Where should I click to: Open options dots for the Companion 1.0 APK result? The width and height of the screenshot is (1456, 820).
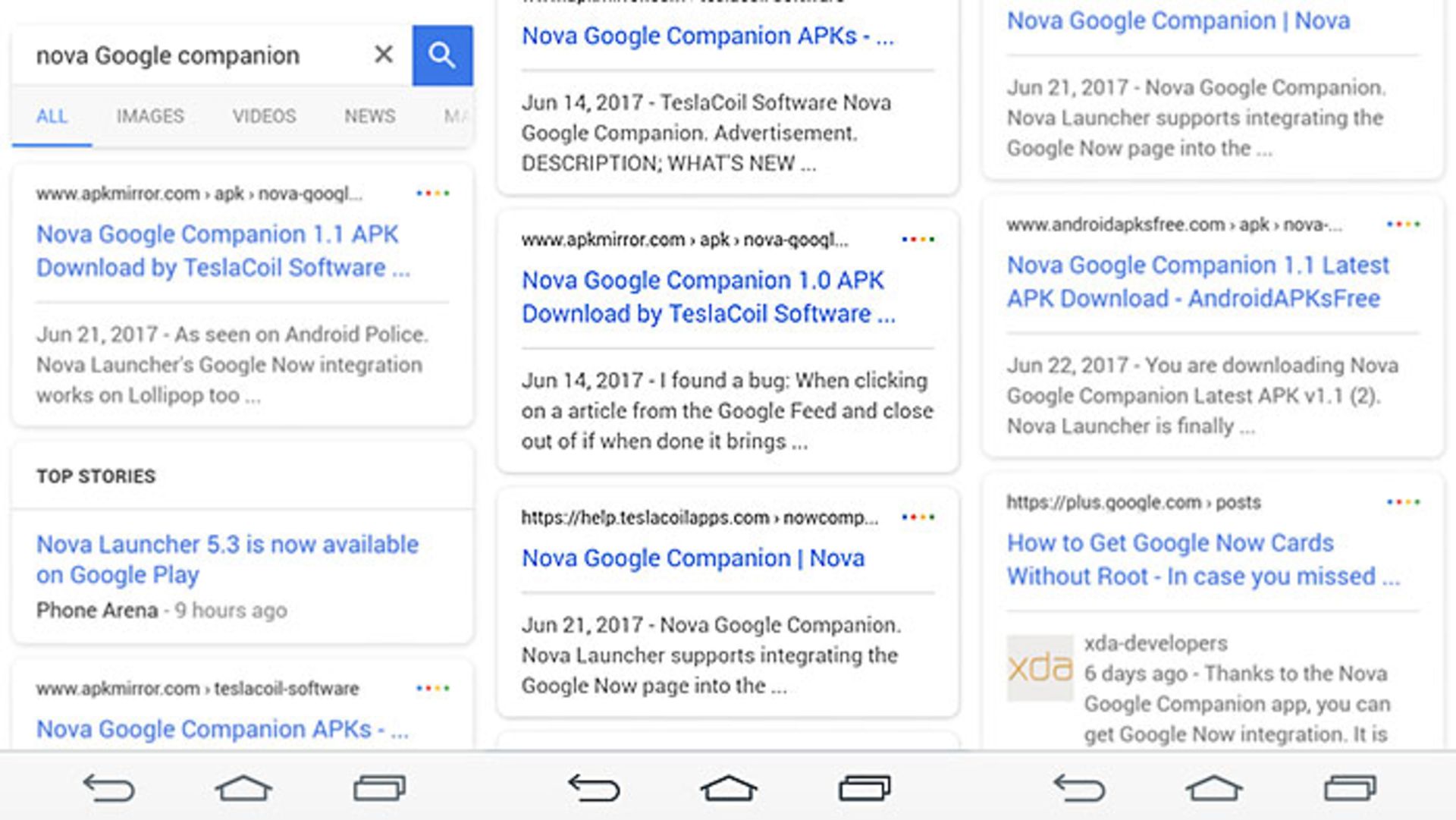[918, 240]
